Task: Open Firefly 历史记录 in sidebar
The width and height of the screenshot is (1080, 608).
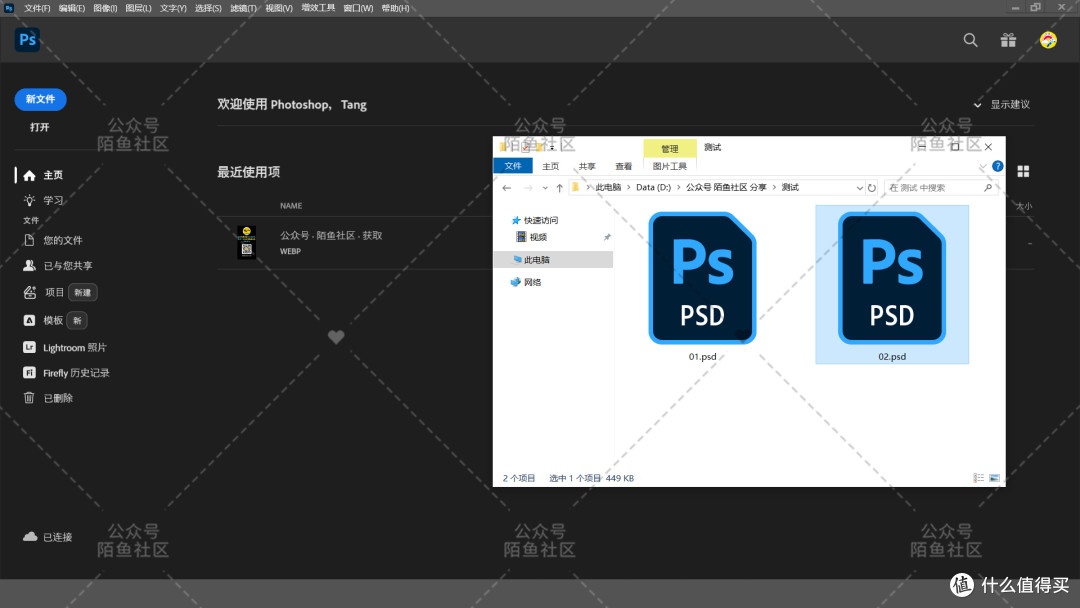Action: 66,373
